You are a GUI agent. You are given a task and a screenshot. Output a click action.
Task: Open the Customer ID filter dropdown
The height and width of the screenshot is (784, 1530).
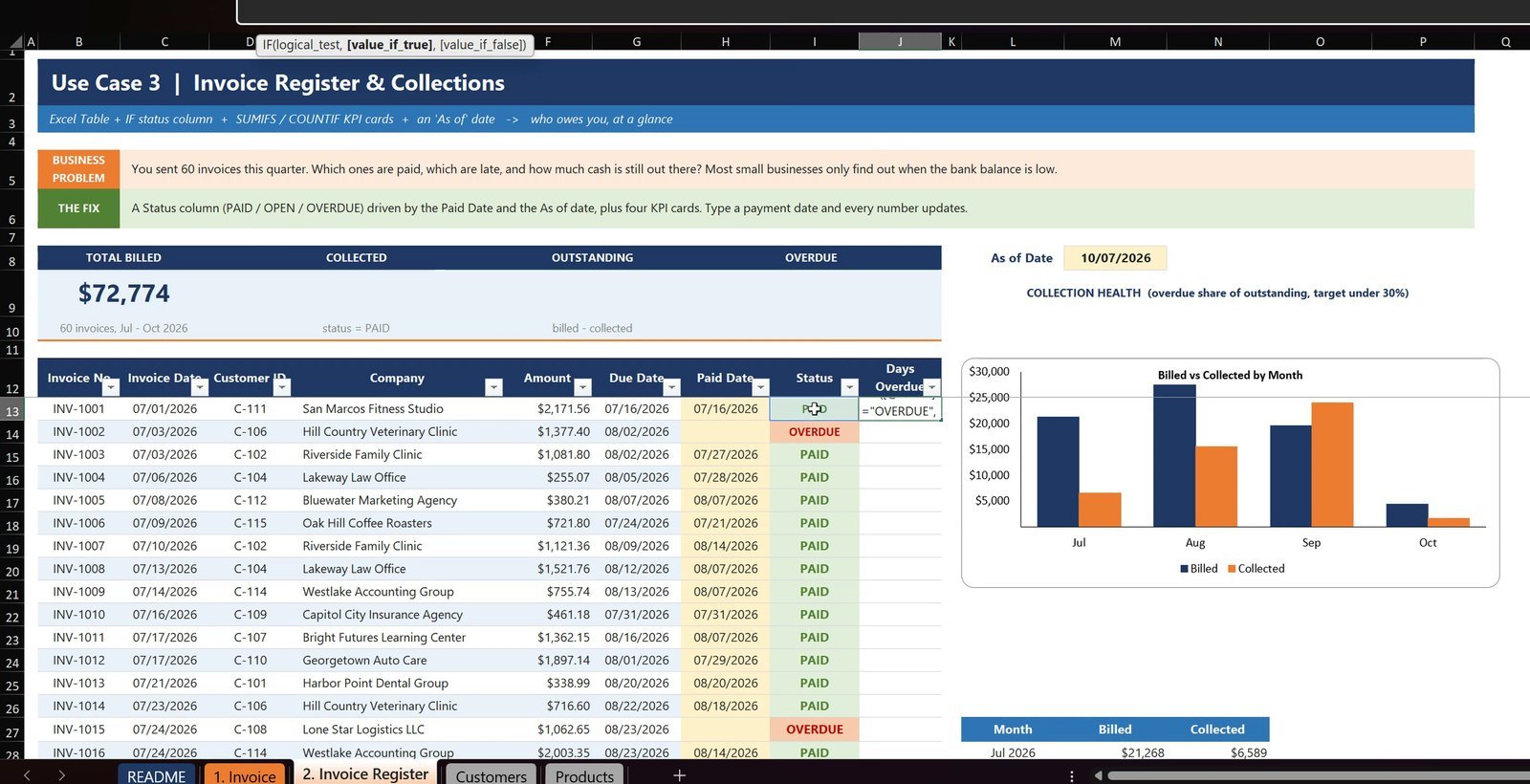(282, 387)
